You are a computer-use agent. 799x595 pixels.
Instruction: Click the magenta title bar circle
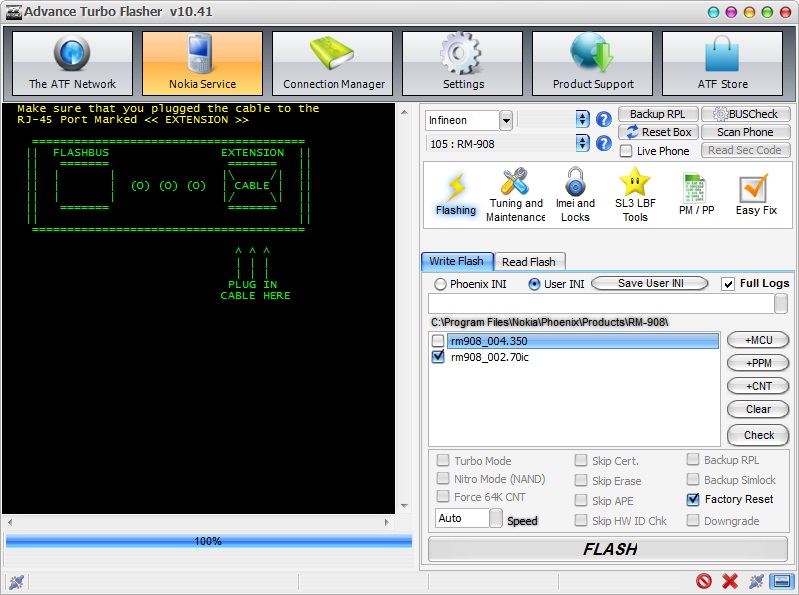click(731, 12)
